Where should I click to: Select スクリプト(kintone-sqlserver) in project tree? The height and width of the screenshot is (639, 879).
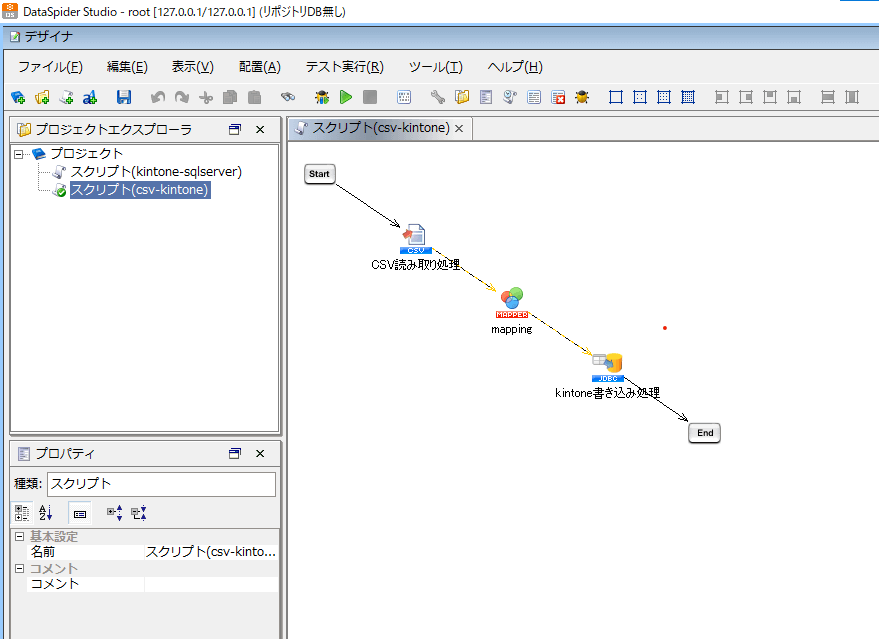pyautogui.click(x=156, y=172)
